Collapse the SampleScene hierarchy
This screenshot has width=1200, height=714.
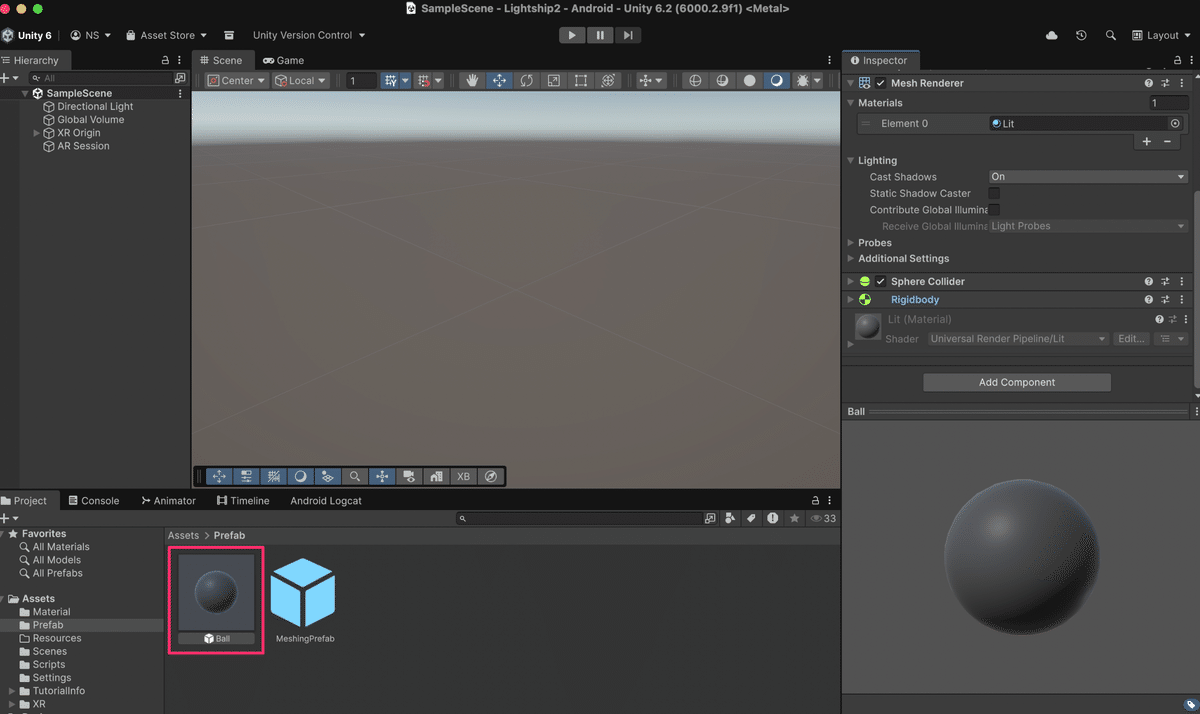23,92
